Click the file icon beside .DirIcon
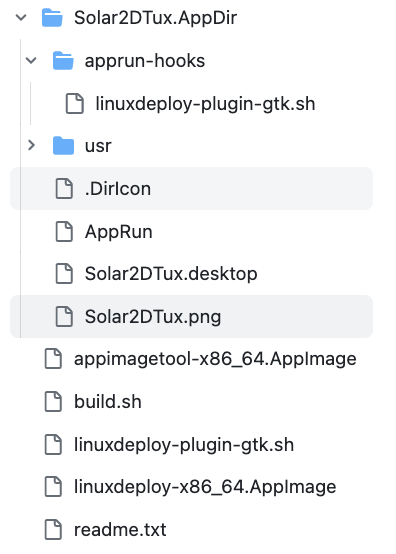 pyautogui.click(x=64, y=189)
